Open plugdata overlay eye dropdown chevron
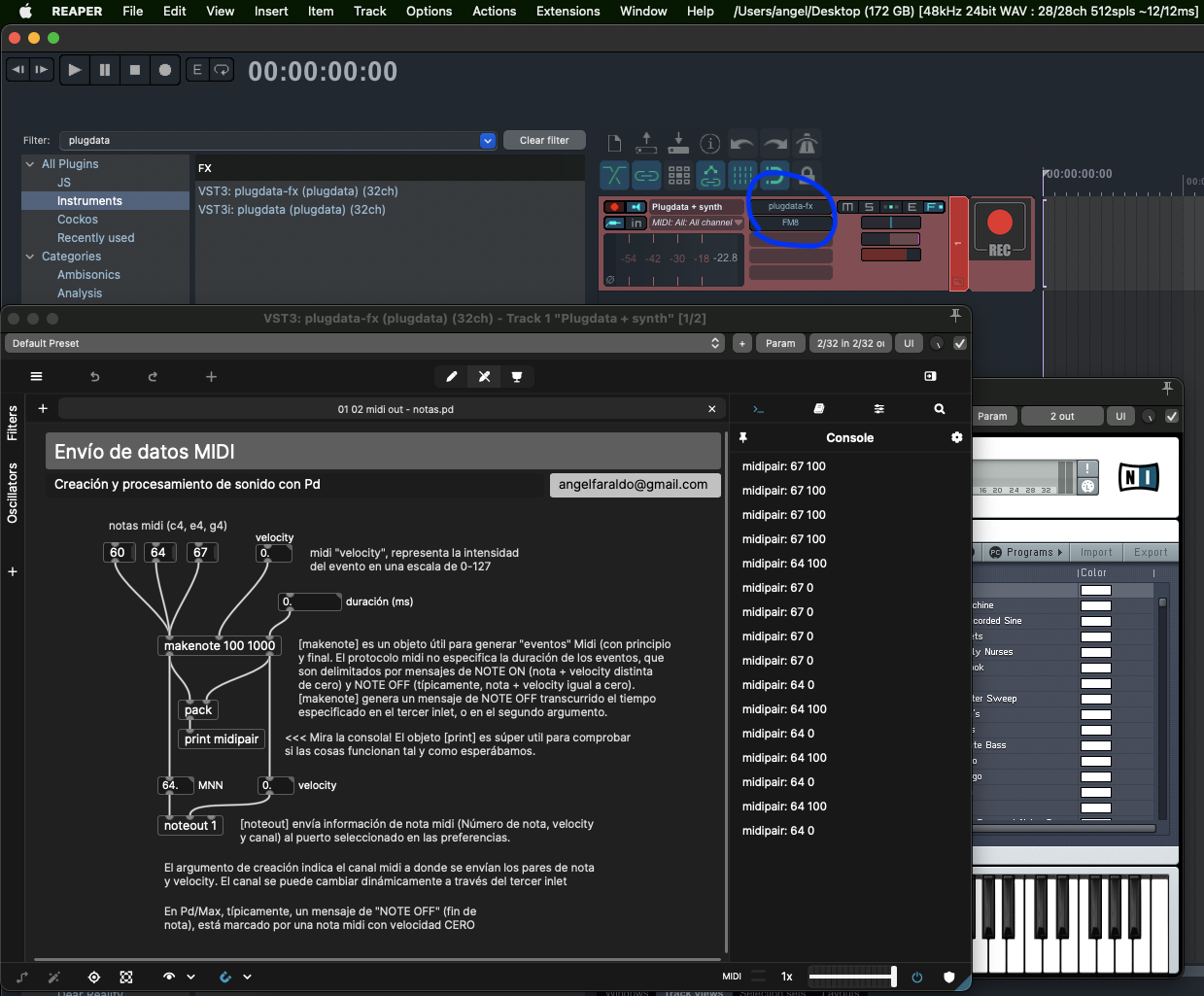The width and height of the screenshot is (1204, 996). click(190, 977)
